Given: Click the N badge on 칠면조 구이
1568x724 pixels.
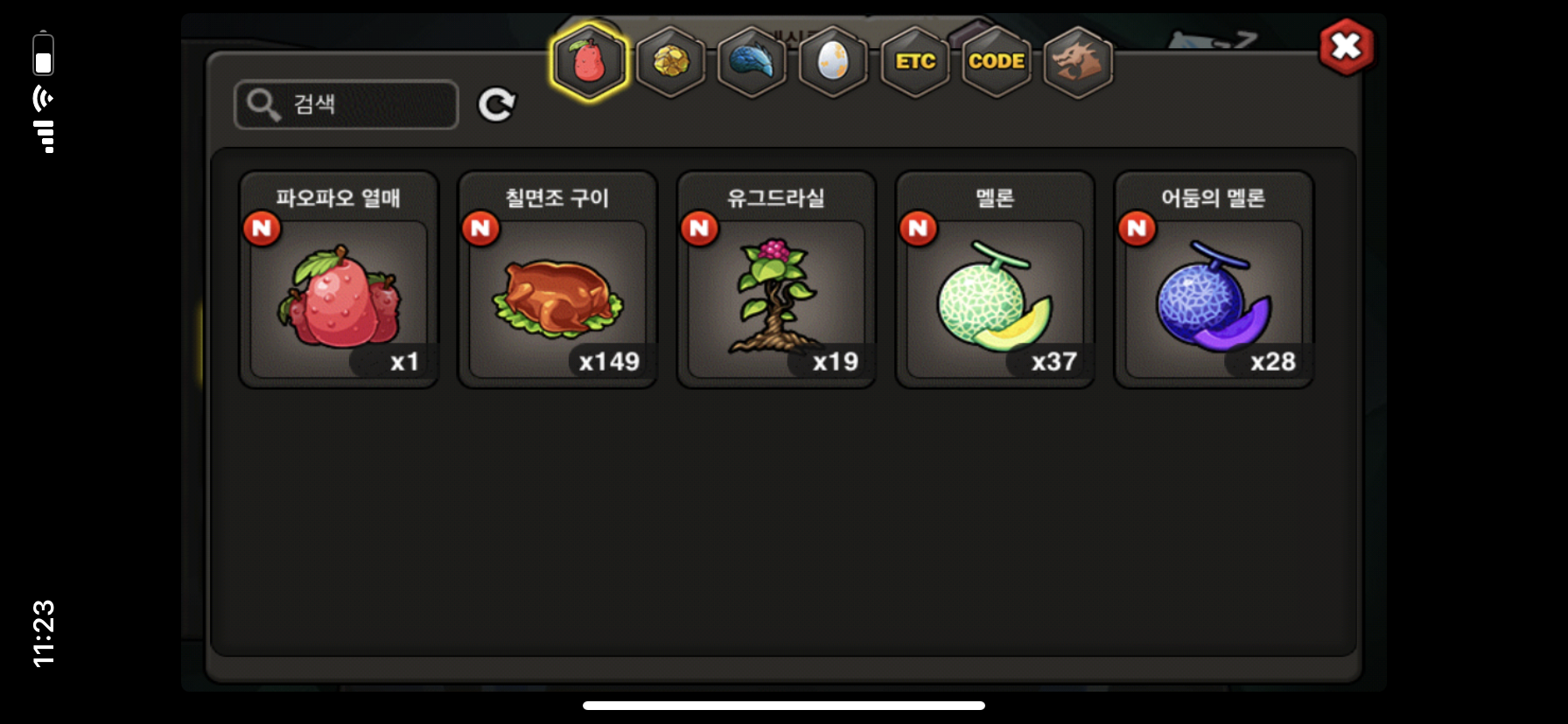Looking at the screenshot, I should (480, 229).
